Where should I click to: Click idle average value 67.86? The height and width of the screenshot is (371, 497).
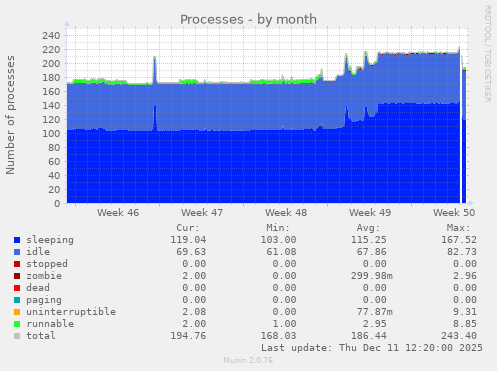click(x=372, y=252)
